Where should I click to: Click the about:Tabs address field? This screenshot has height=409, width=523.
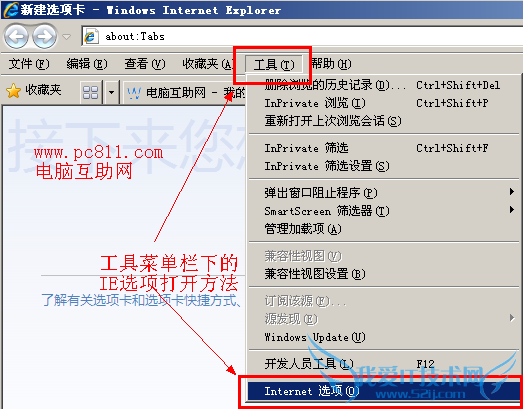click(x=302, y=36)
